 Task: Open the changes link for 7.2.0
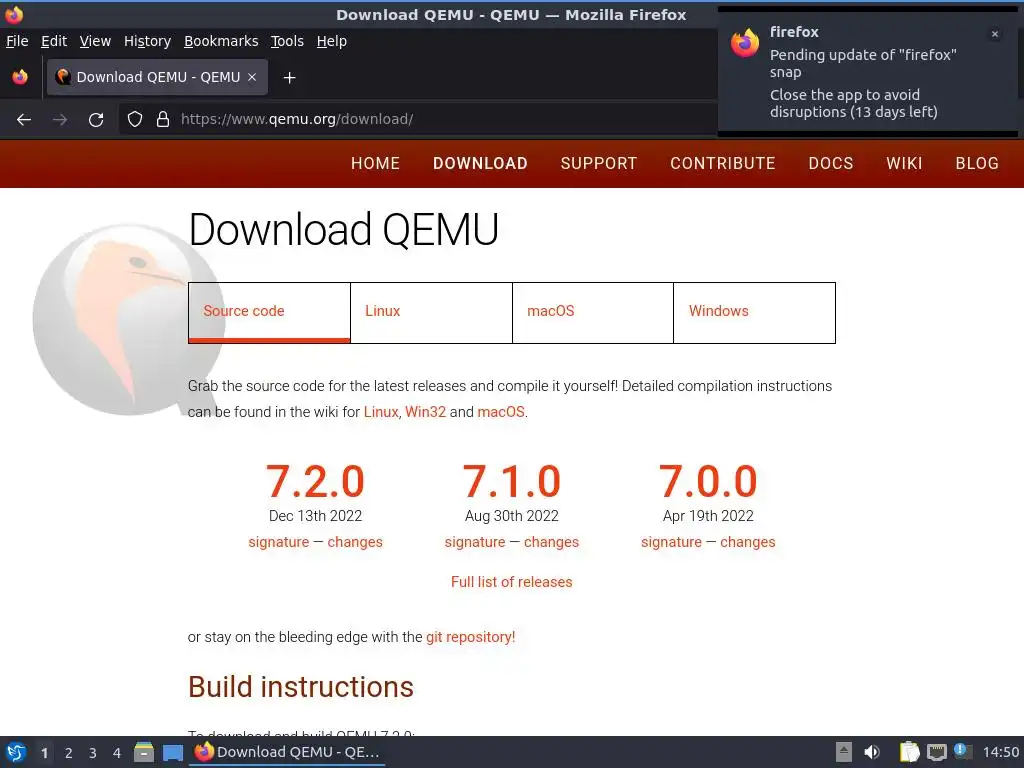tap(355, 542)
